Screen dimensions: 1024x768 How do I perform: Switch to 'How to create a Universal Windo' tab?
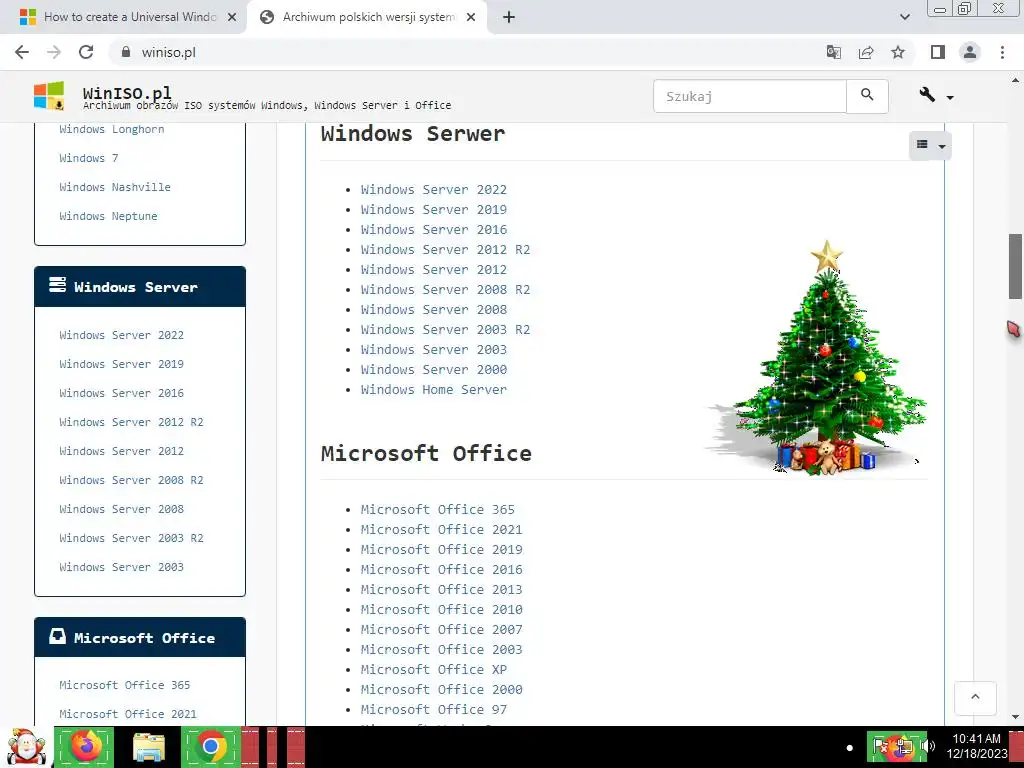pos(131,17)
